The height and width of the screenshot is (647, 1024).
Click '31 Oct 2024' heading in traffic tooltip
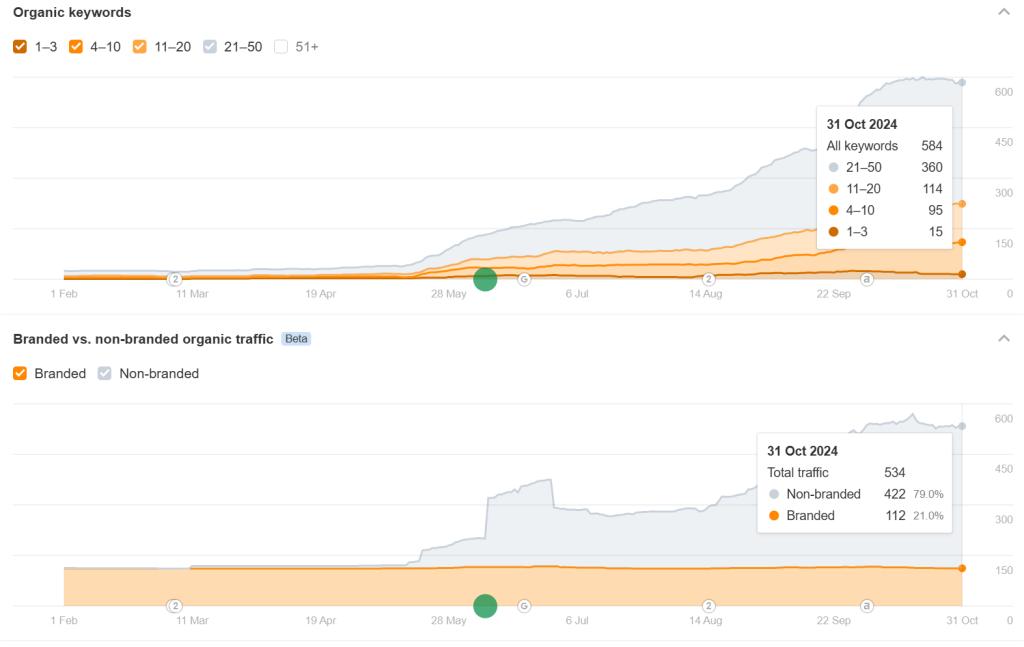click(802, 451)
